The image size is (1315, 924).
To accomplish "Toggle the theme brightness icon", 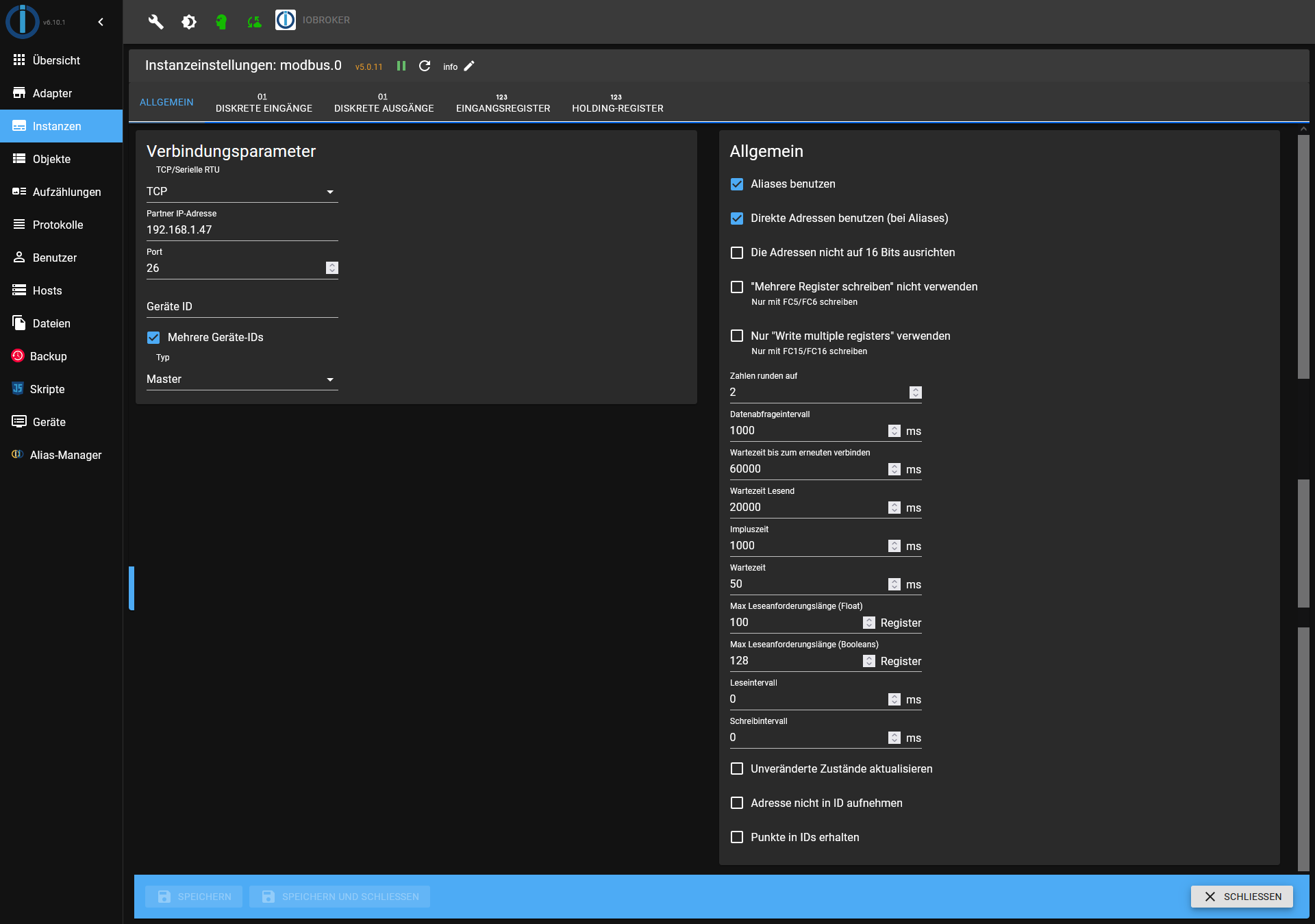I will (x=189, y=22).
